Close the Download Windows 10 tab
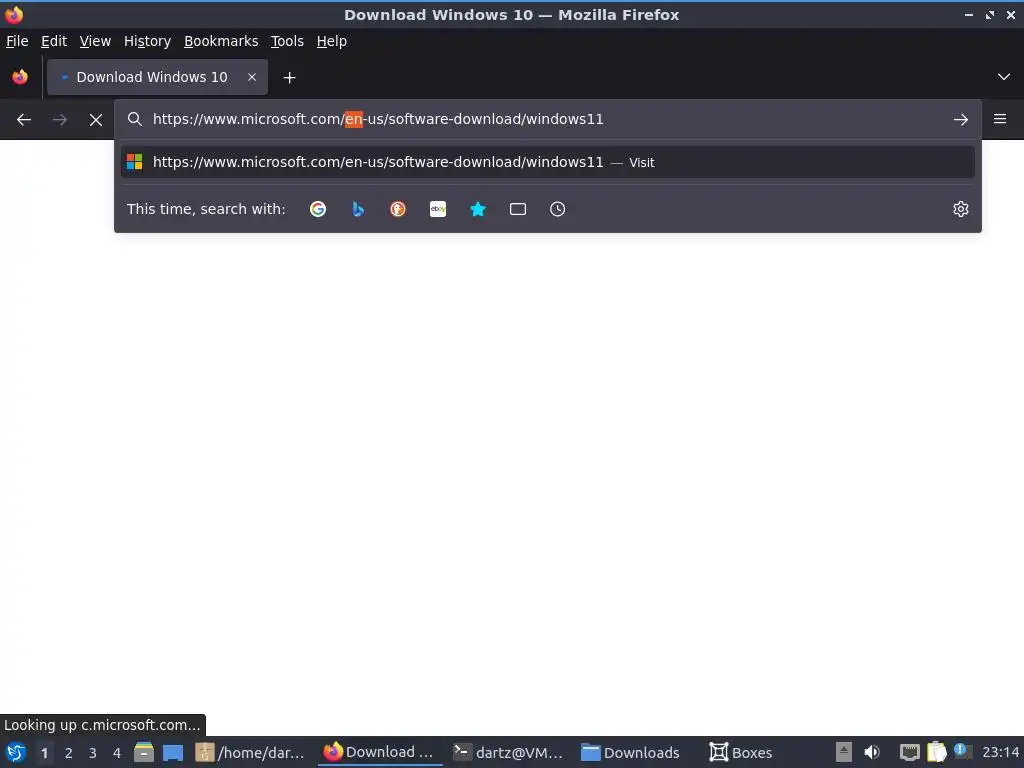This screenshot has height=768, width=1024. point(252,77)
